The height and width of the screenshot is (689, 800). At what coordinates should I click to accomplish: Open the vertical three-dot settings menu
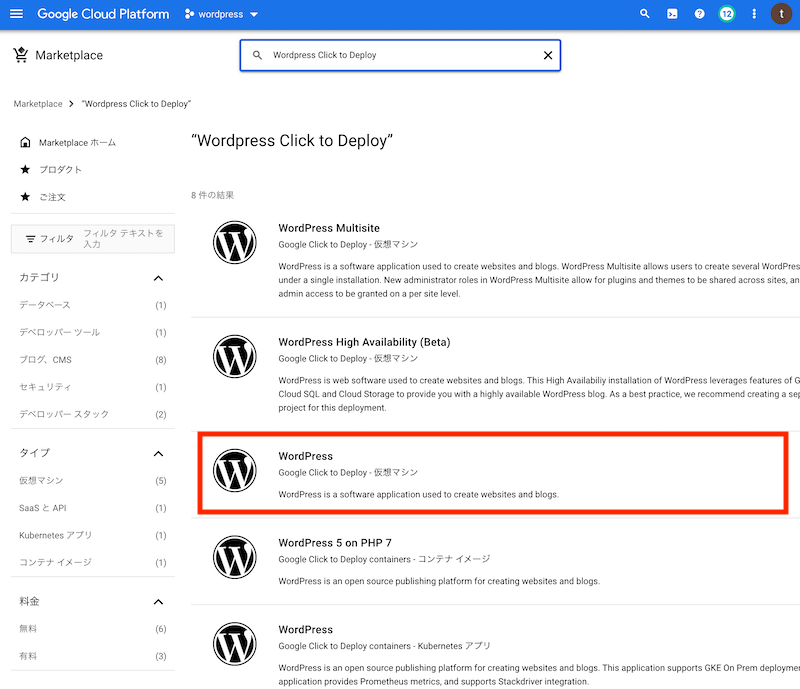754,14
